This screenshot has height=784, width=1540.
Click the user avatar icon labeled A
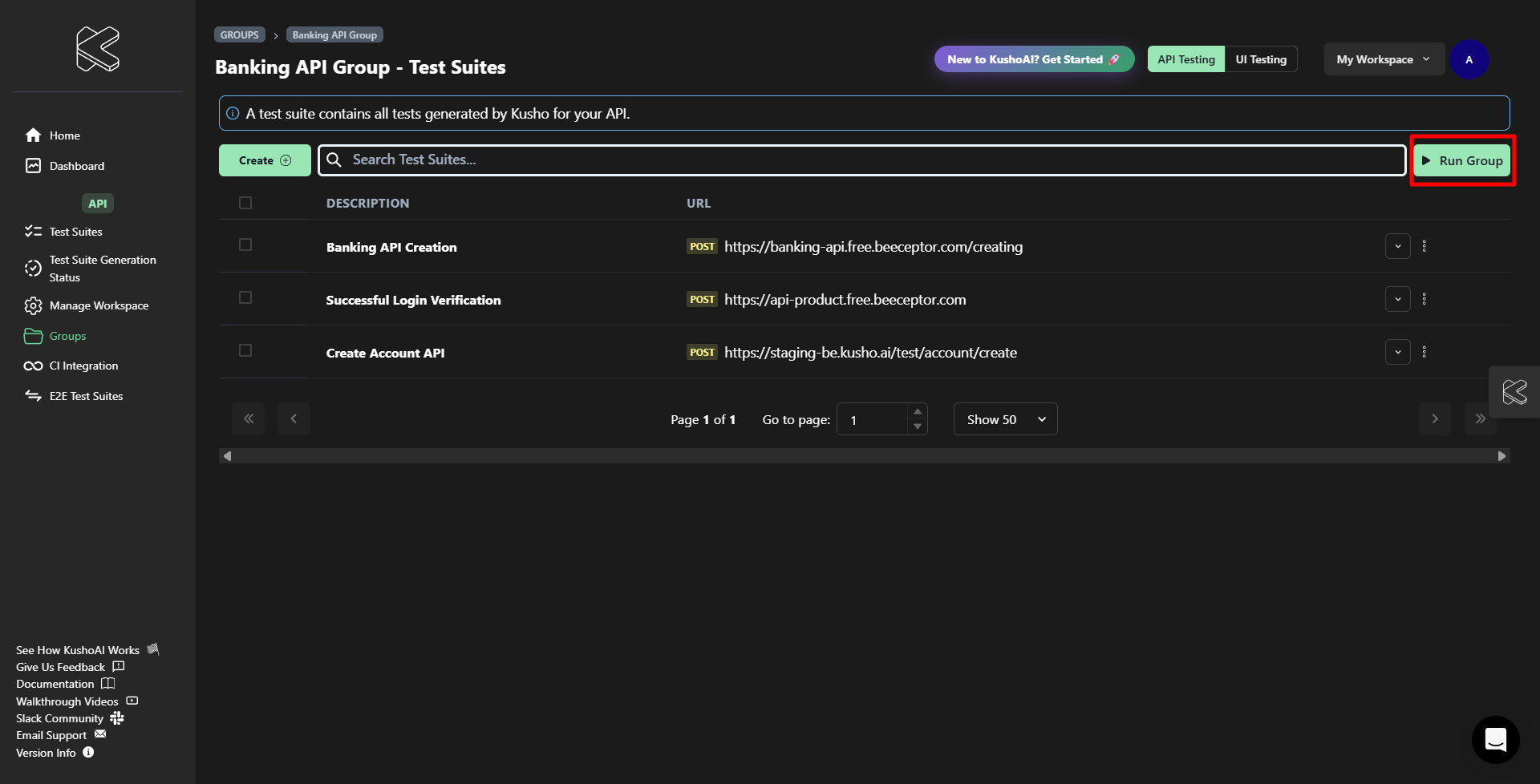coord(1469,59)
